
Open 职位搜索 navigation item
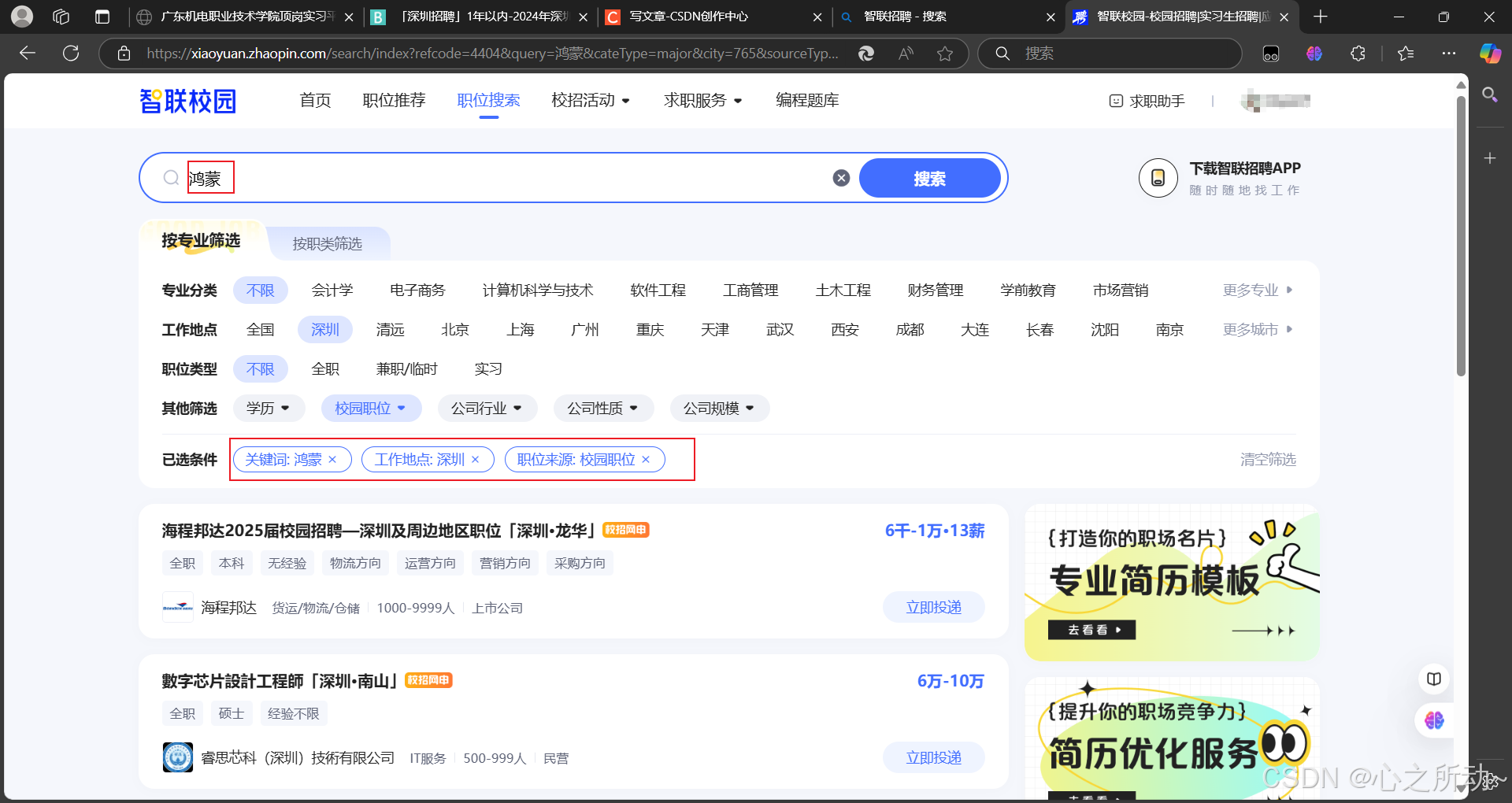click(x=489, y=101)
